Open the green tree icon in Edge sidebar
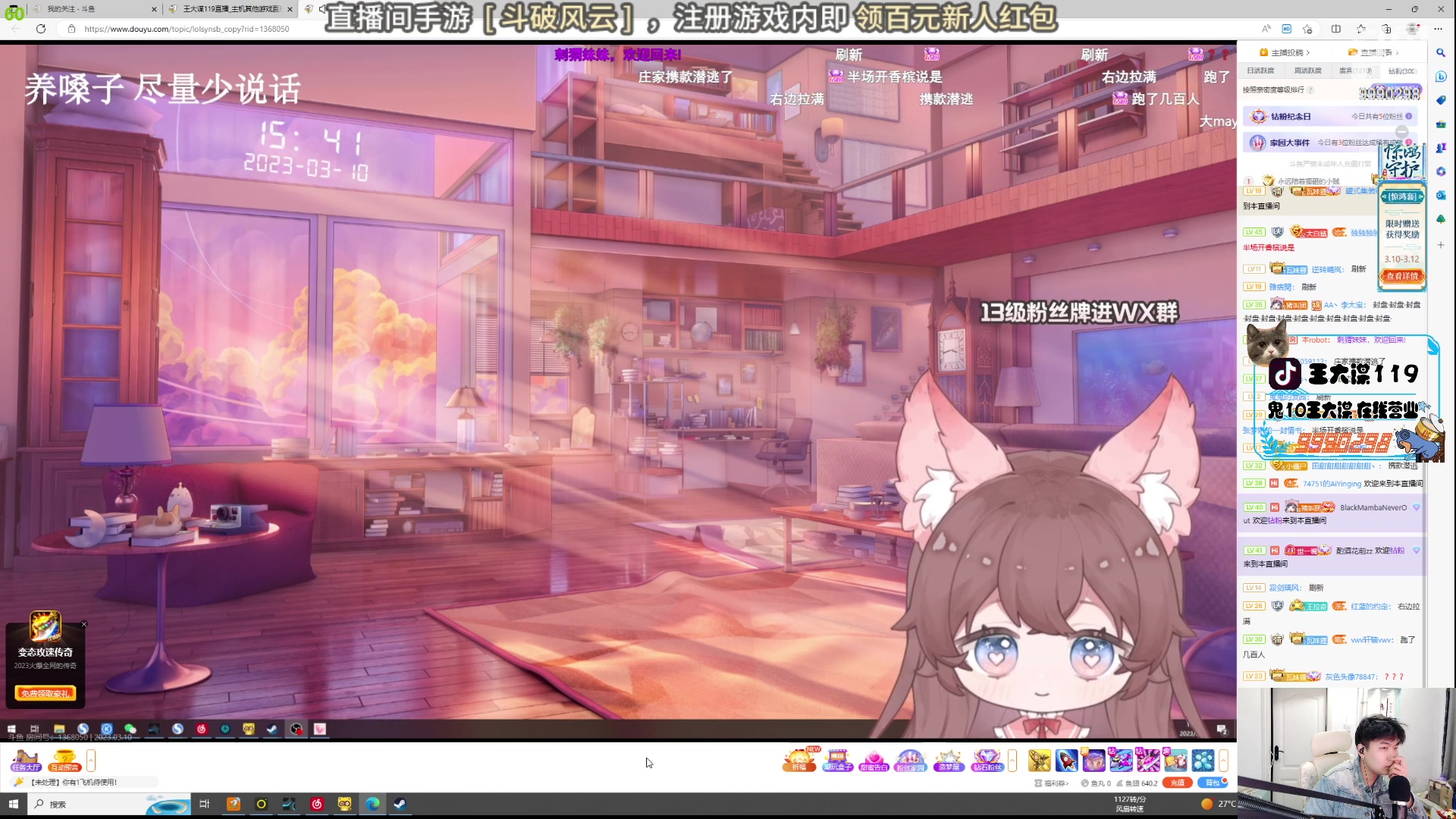 pyautogui.click(x=1441, y=219)
